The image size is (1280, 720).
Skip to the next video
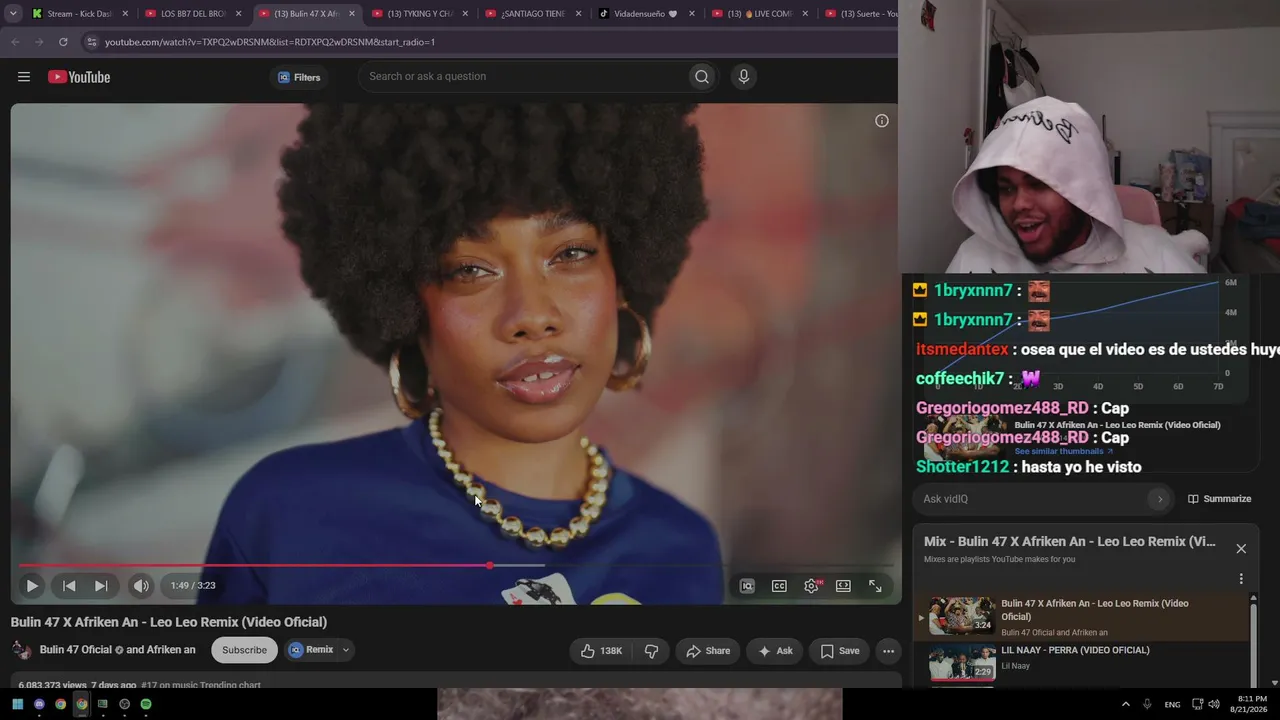tap(101, 586)
